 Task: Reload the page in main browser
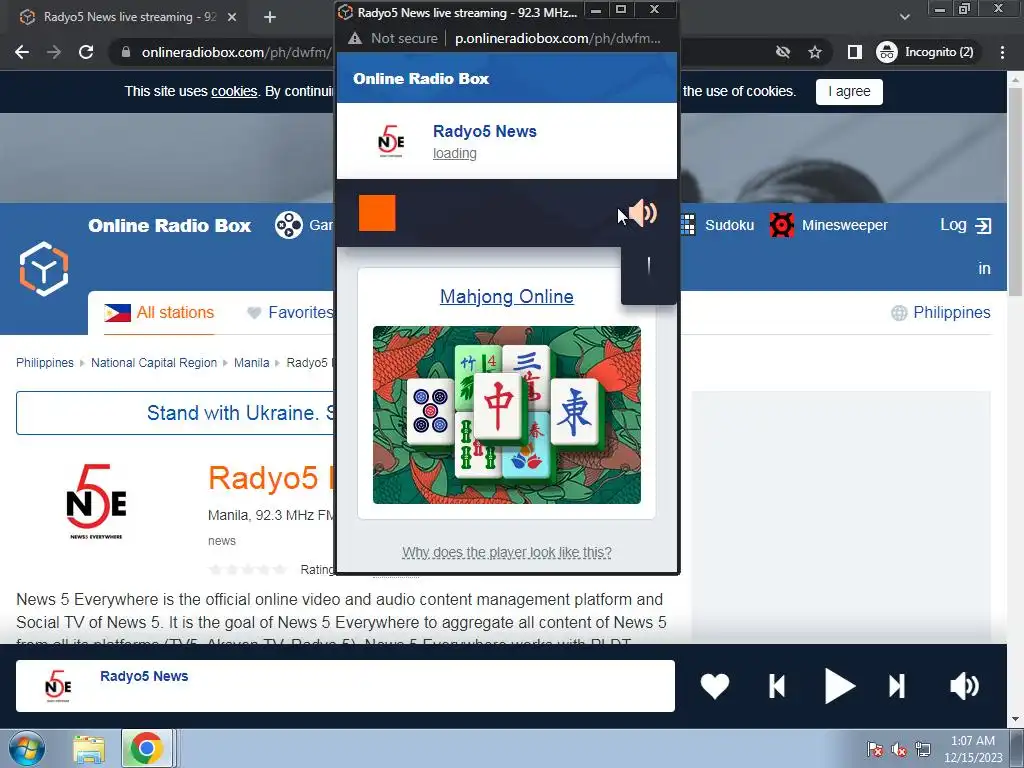(86, 52)
